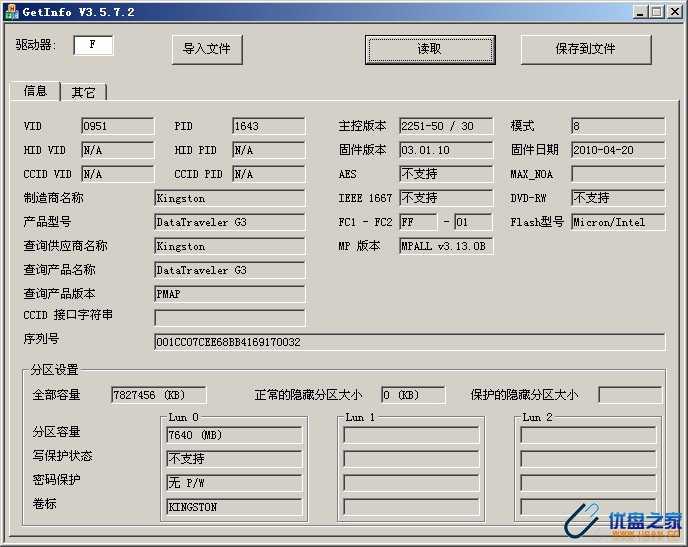Click the 查询产品版本 PMAP field
The width and height of the screenshot is (688, 547).
click(x=229, y=294)
